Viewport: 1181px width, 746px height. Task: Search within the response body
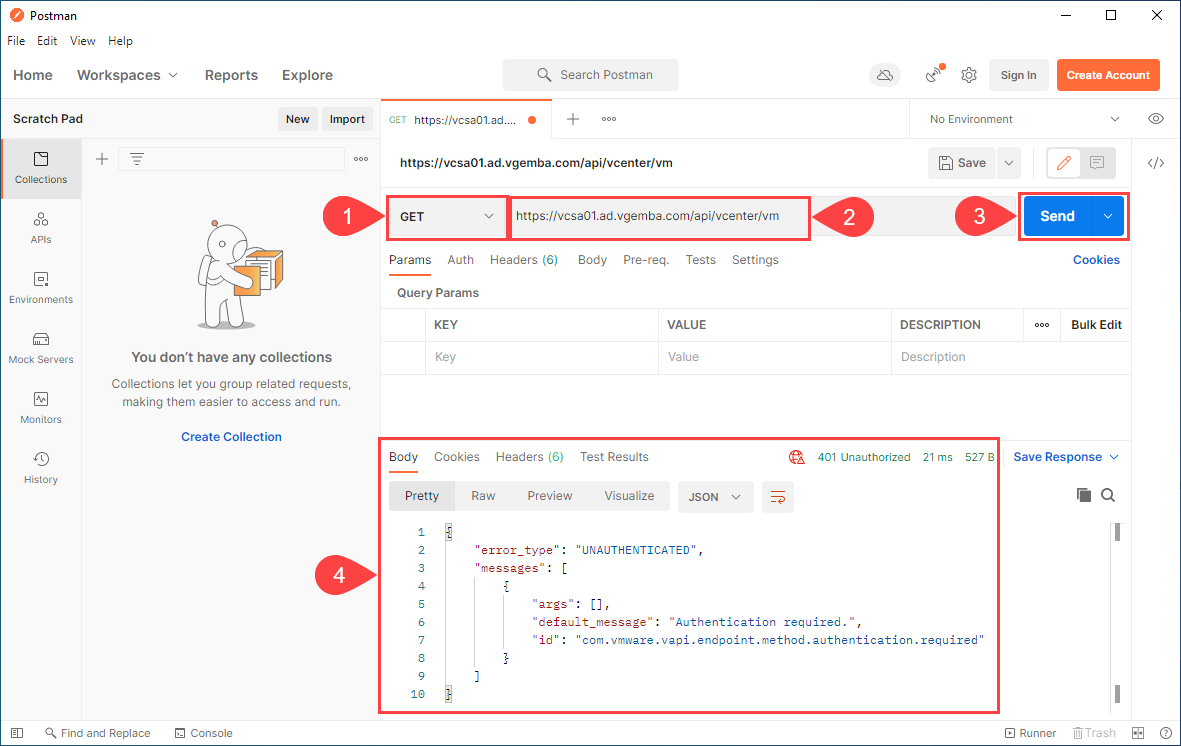pyautogui.click(x=1108, y=495)
